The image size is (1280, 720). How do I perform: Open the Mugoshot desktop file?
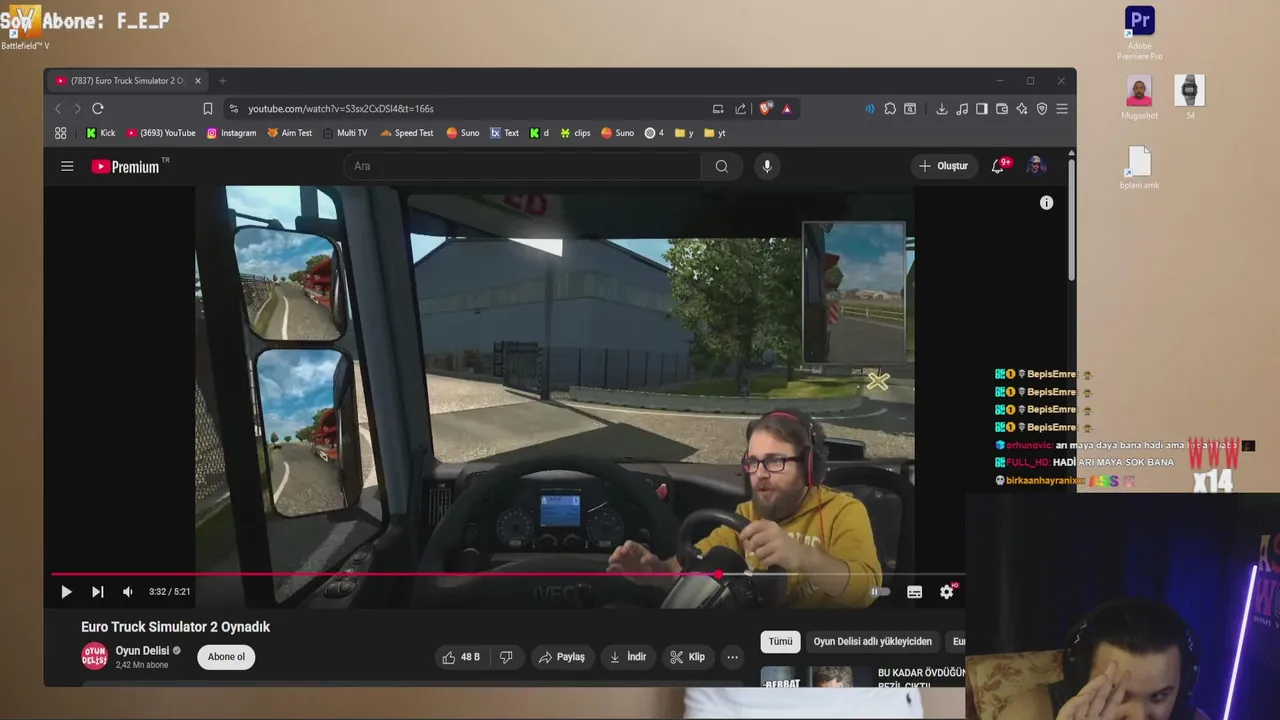(x=1139, y=98)
